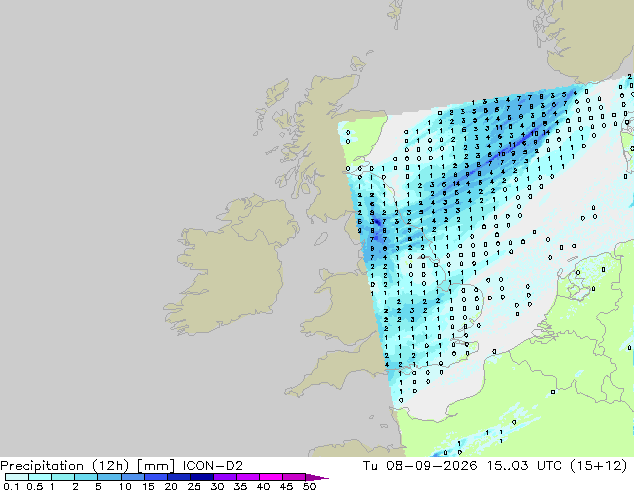Select the '(15+12)' forecast offset label
This screenshot has width=634, height=490.
tap(598, 466)
